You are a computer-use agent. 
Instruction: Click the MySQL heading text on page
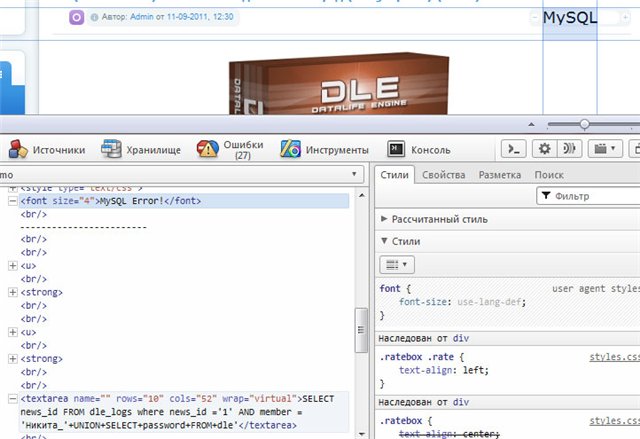click(570, 18)
